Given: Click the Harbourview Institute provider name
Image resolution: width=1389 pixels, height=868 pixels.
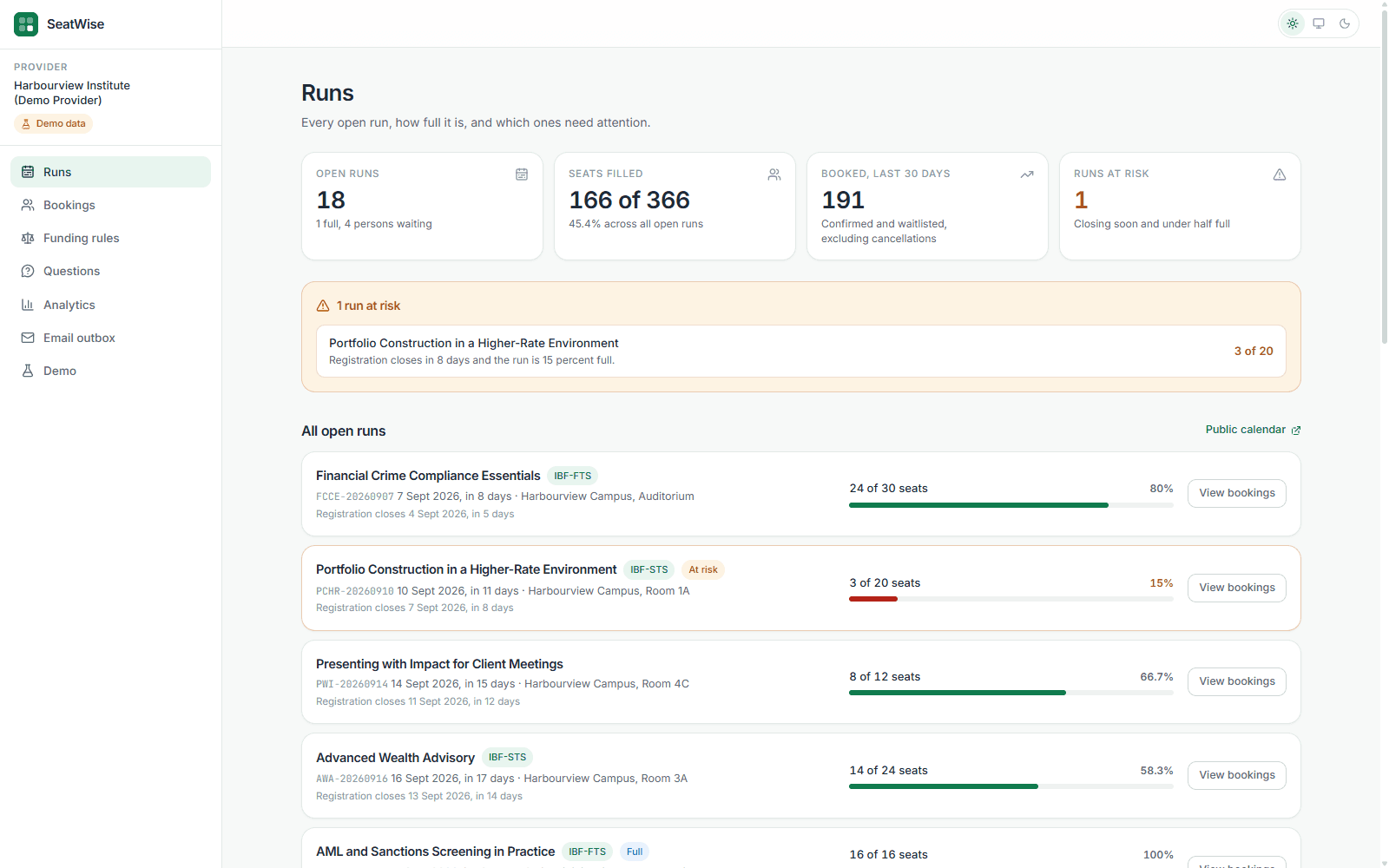Looking at the screenshot, I should tap(72, 93).
